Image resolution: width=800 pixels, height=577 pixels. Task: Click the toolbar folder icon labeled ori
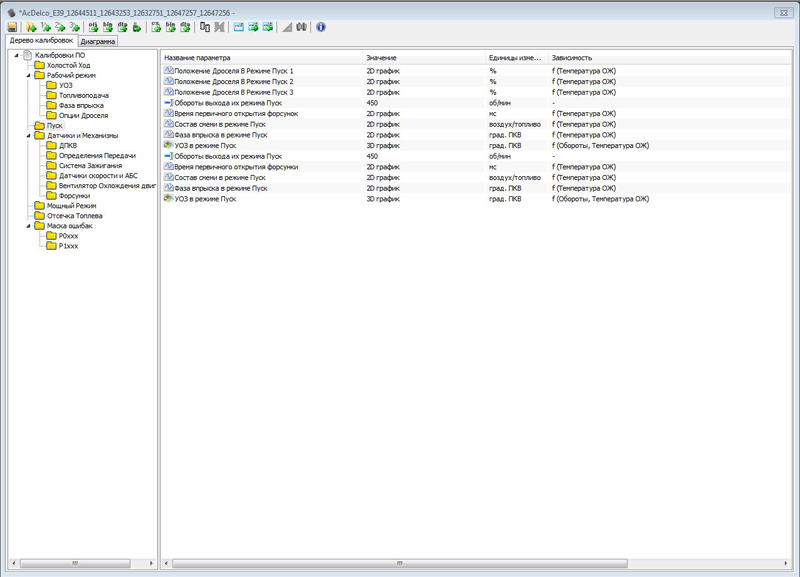tap(94, 27)
